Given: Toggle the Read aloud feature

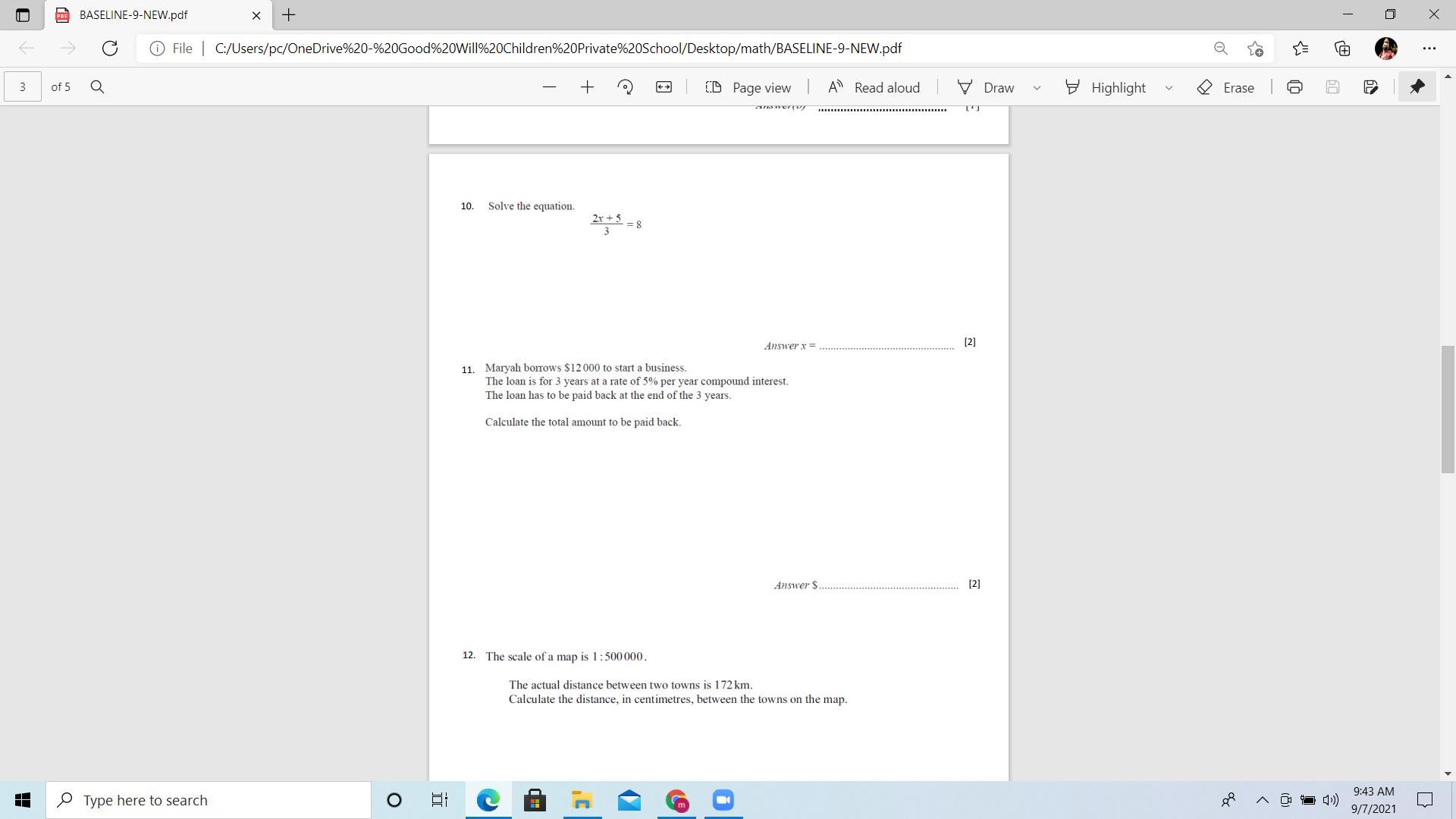Looking at the screenshot, I should pyautogui.click(x=874, y=87).
